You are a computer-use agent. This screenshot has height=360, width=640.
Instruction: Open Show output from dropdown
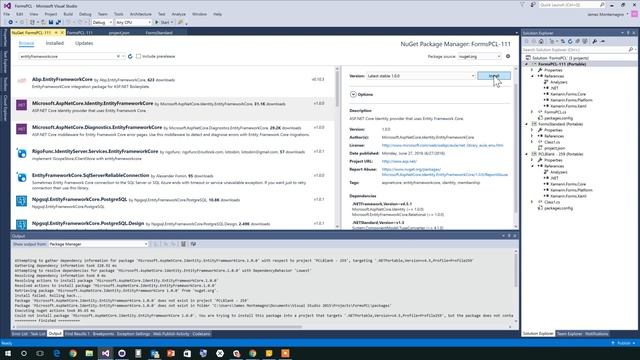coord(98,244)
